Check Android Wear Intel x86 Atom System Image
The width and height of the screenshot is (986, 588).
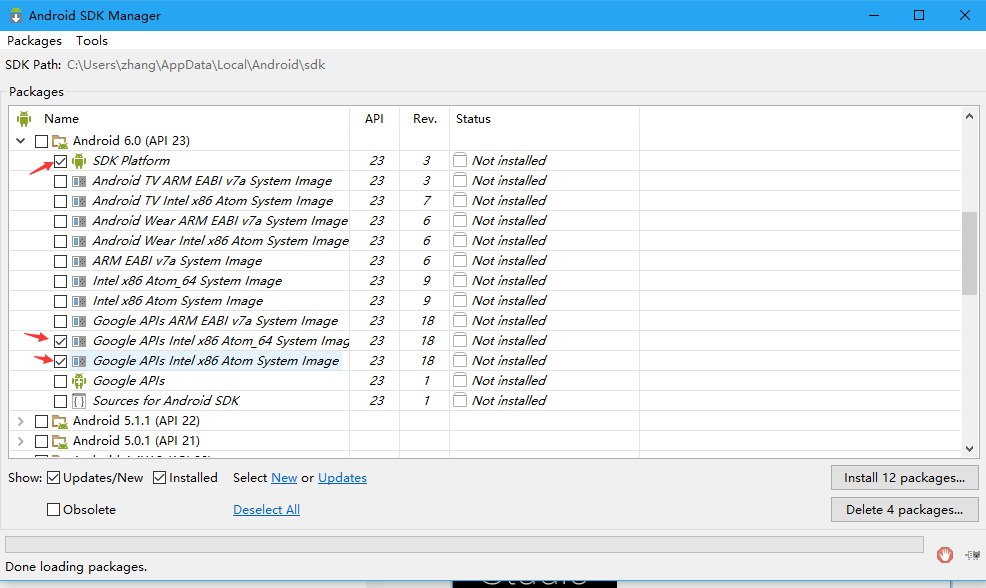pyautogui.click(x=60, y=241)
